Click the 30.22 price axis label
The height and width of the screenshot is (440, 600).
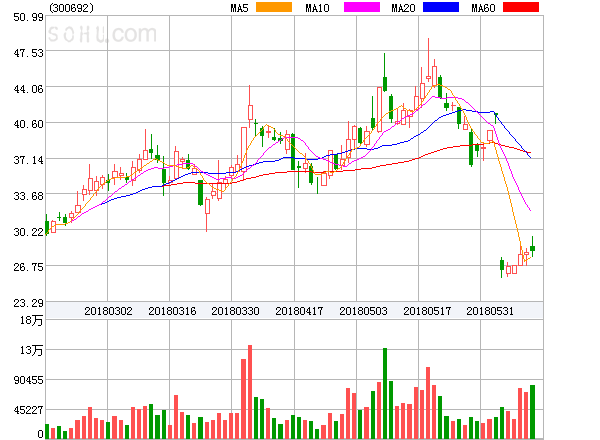tap(28, 232)
